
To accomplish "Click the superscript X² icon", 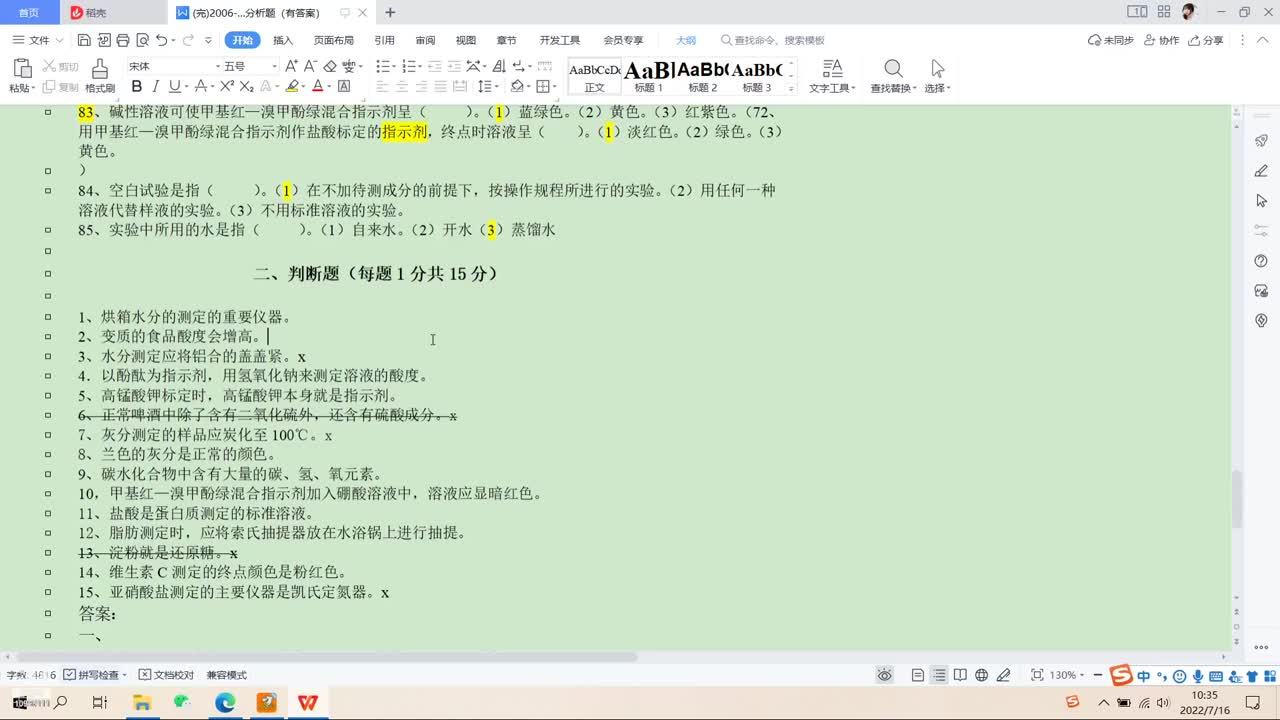I will point(231,87).
